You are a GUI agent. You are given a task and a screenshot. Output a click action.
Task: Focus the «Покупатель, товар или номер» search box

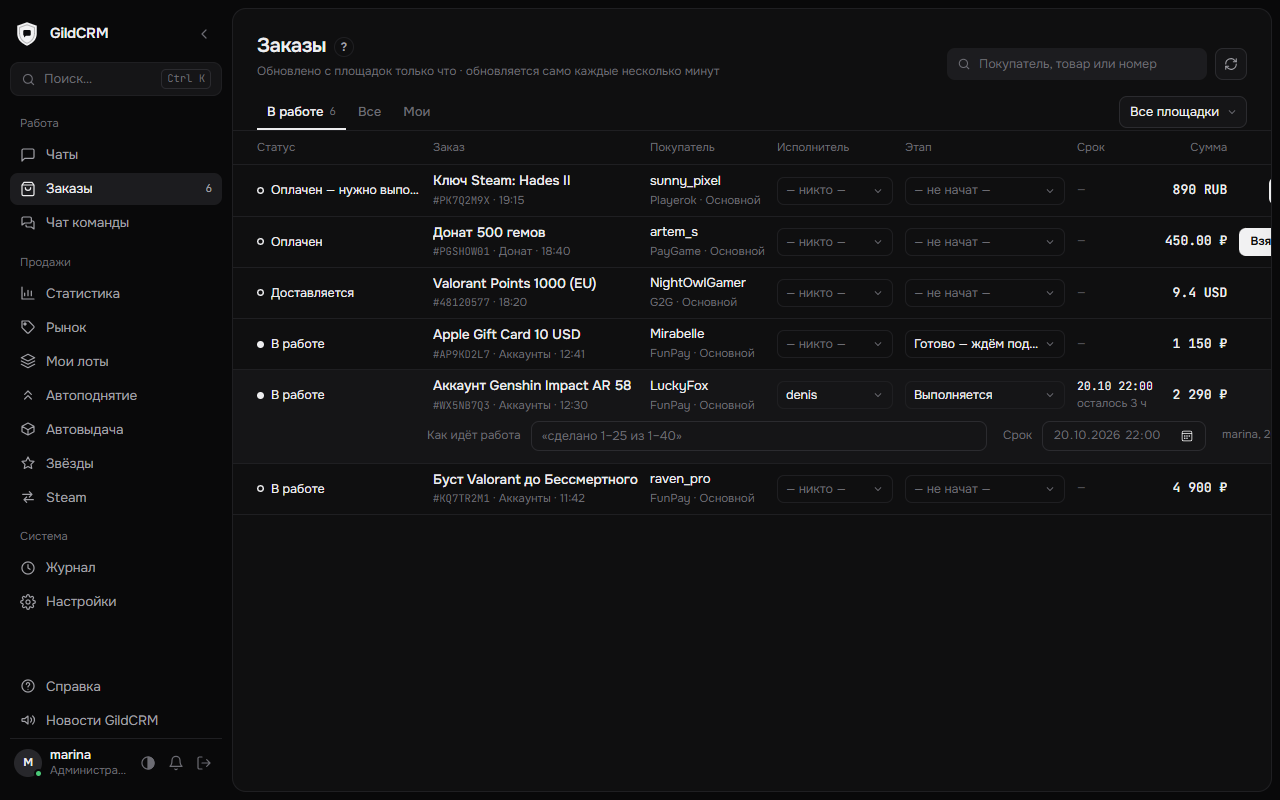coord(1077,64)
